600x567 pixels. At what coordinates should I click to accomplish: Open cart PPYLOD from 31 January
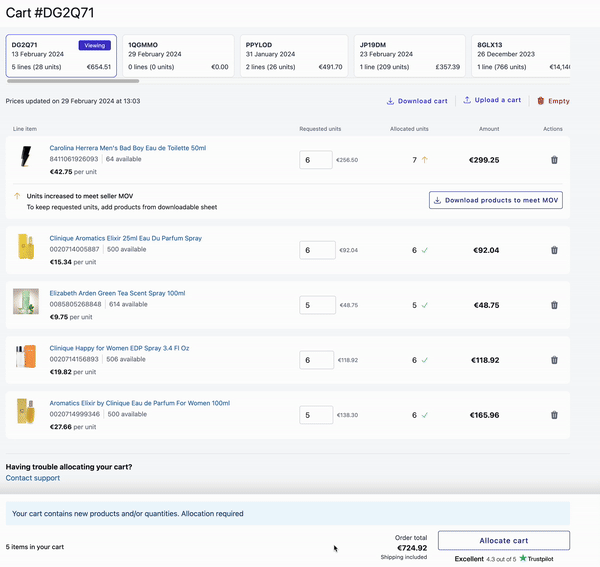294,56
